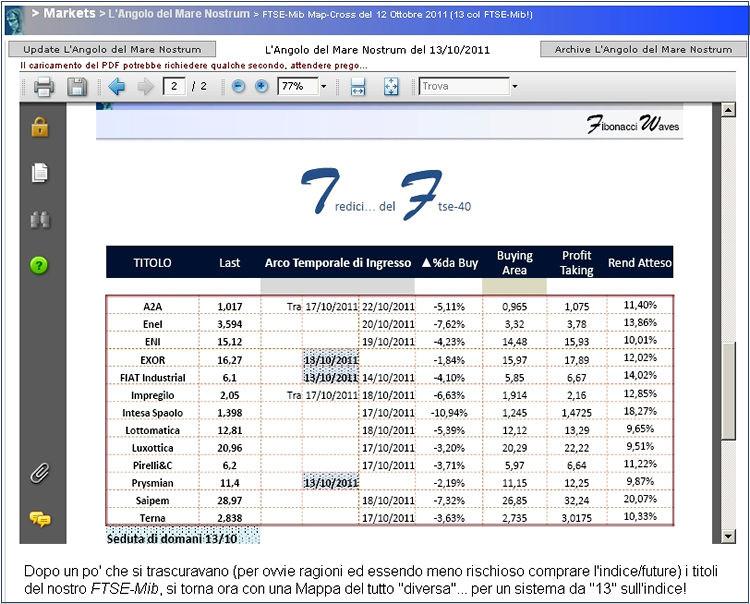
Task: Select the A2A row title
Action: pos(153,307)
